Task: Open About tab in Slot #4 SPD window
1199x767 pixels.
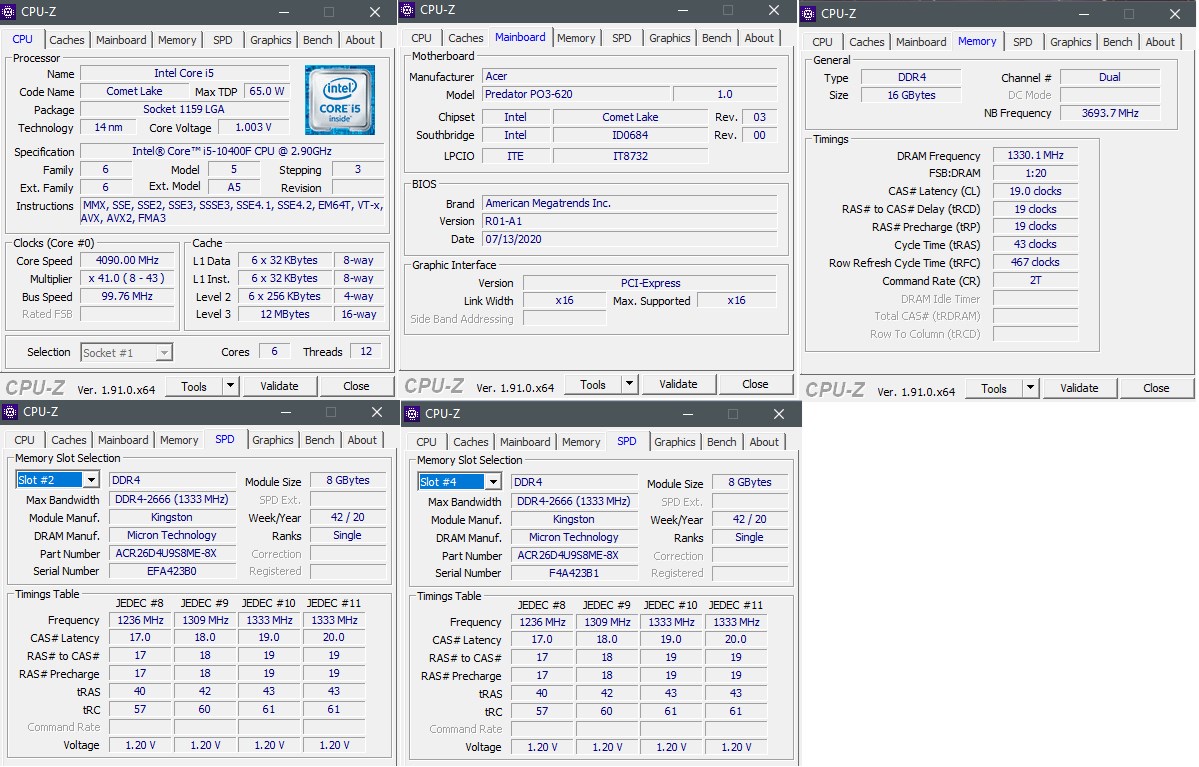Action: coord(764,442)
